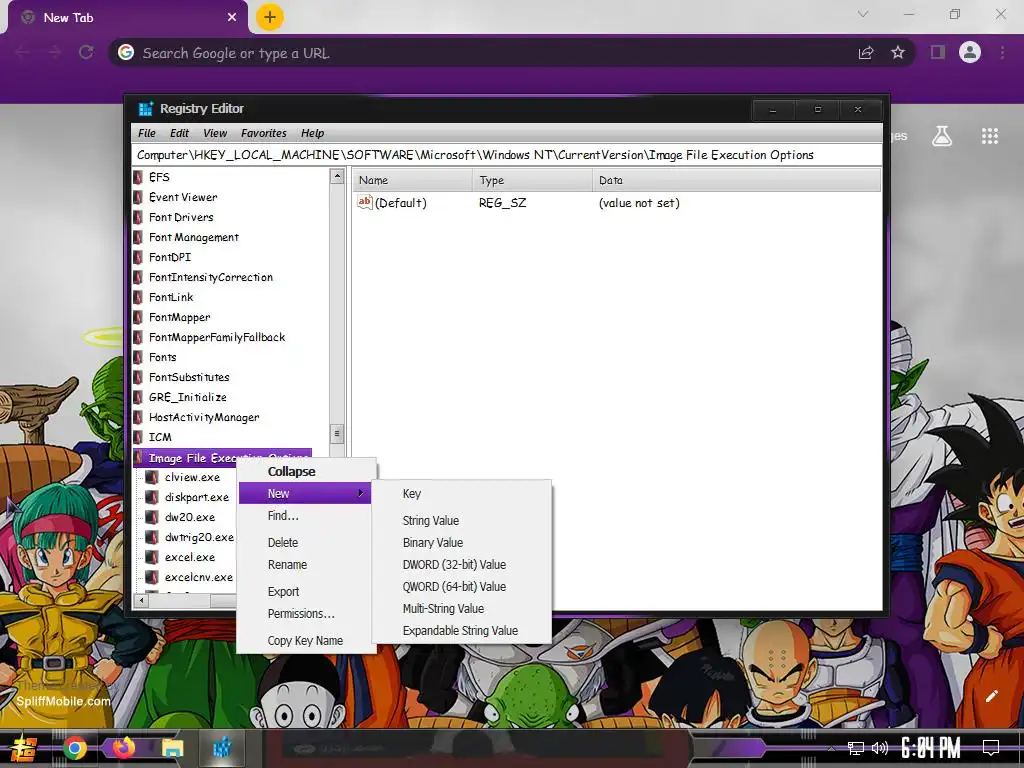Screen dimensions: 1024x768
Task: Click the Name column header
Action: [x=413, y=180]
